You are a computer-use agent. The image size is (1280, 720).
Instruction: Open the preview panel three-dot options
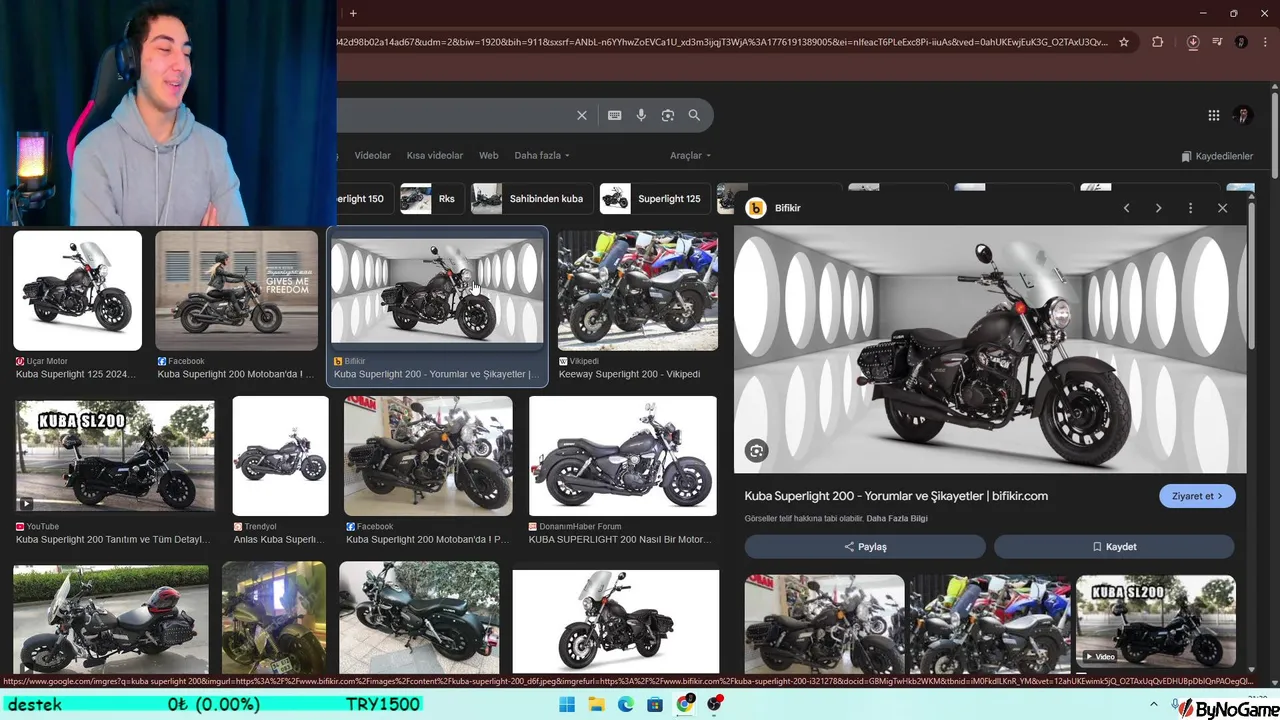click(1190, 208)
